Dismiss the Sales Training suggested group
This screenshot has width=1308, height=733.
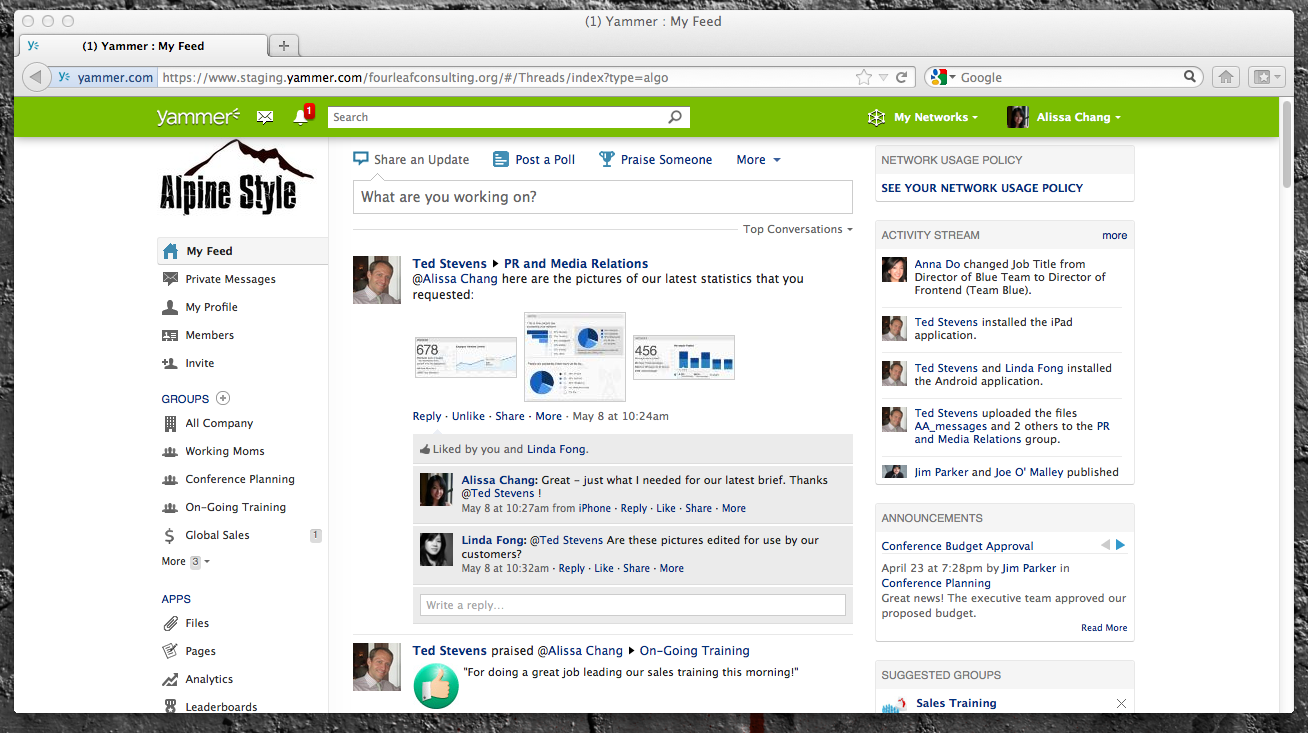click(1121, 704)
